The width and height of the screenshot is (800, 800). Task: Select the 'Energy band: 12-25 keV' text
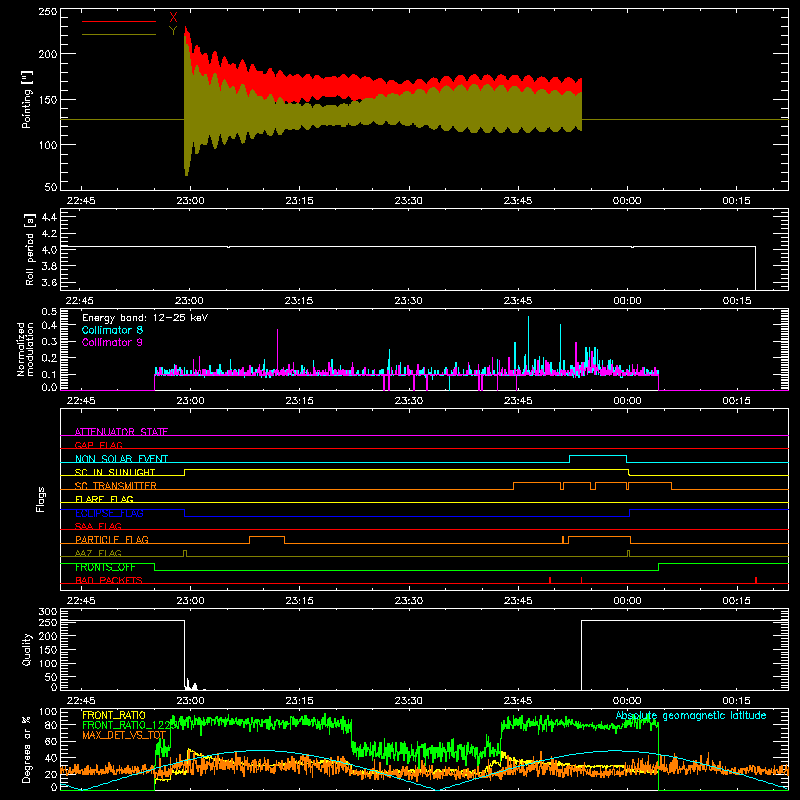pyautogui.click(x=145, y=318)
